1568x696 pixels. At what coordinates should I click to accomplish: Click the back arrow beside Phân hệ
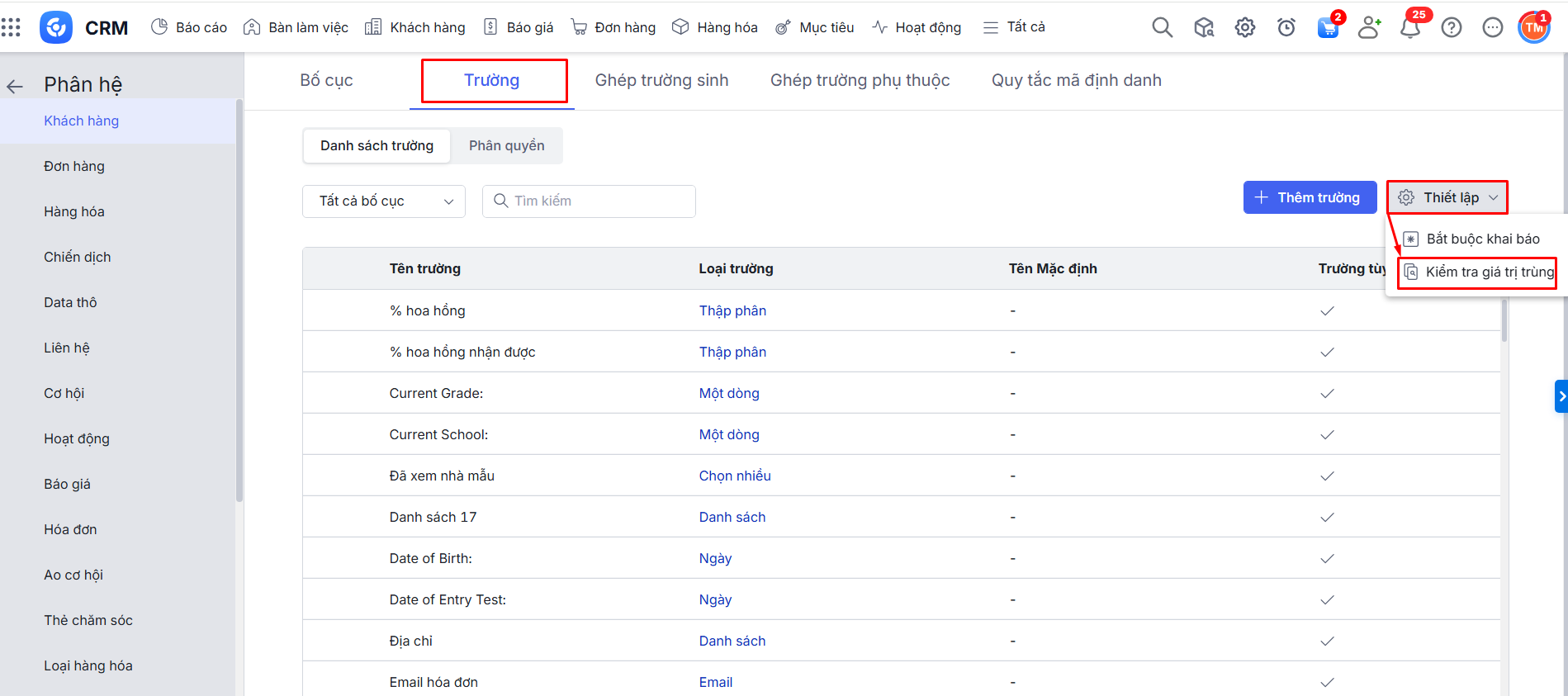click(15, 86)
